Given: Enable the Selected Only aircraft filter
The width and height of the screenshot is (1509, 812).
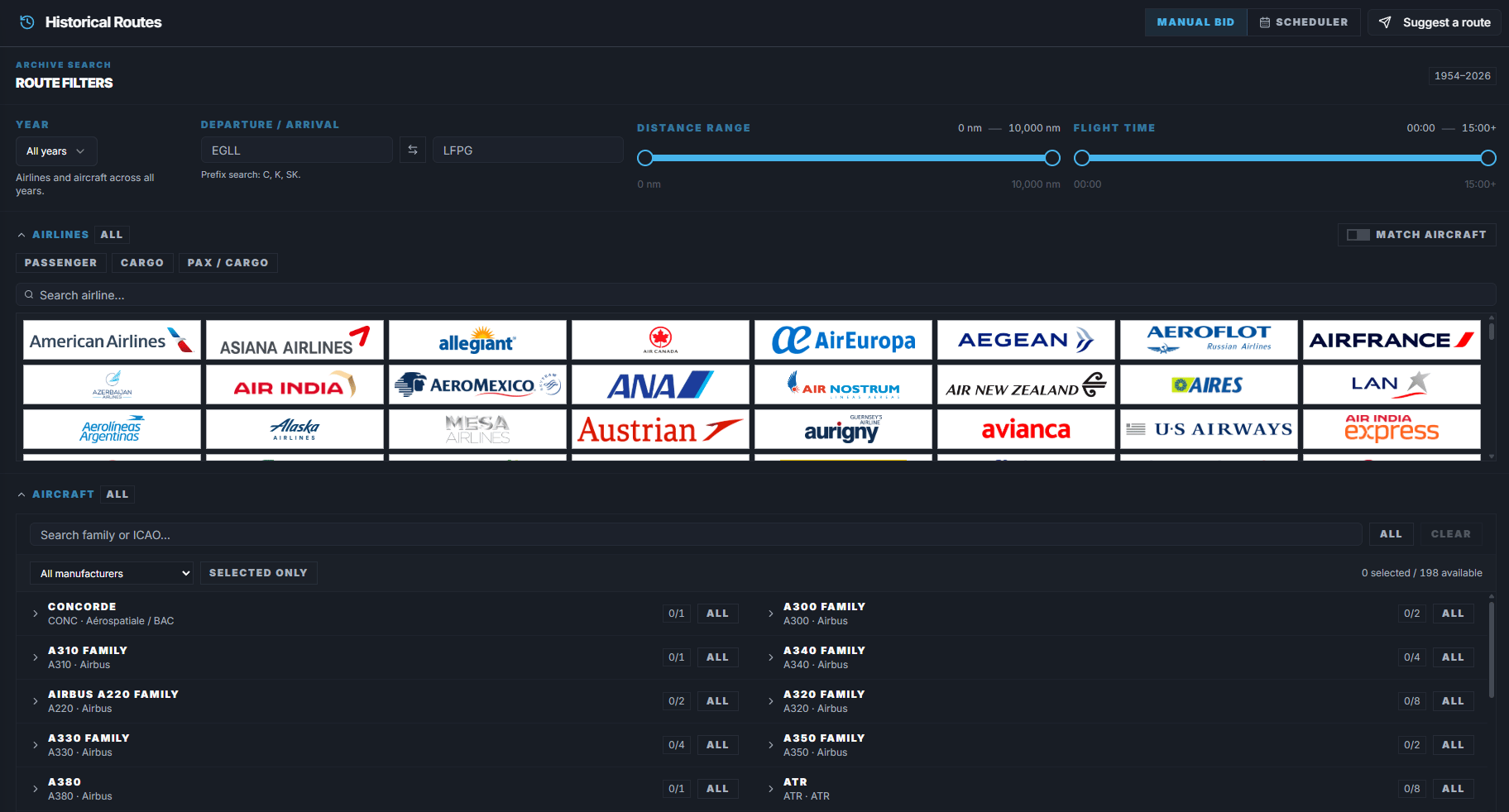Looking at the screenshot, I should tap(258, 573).
